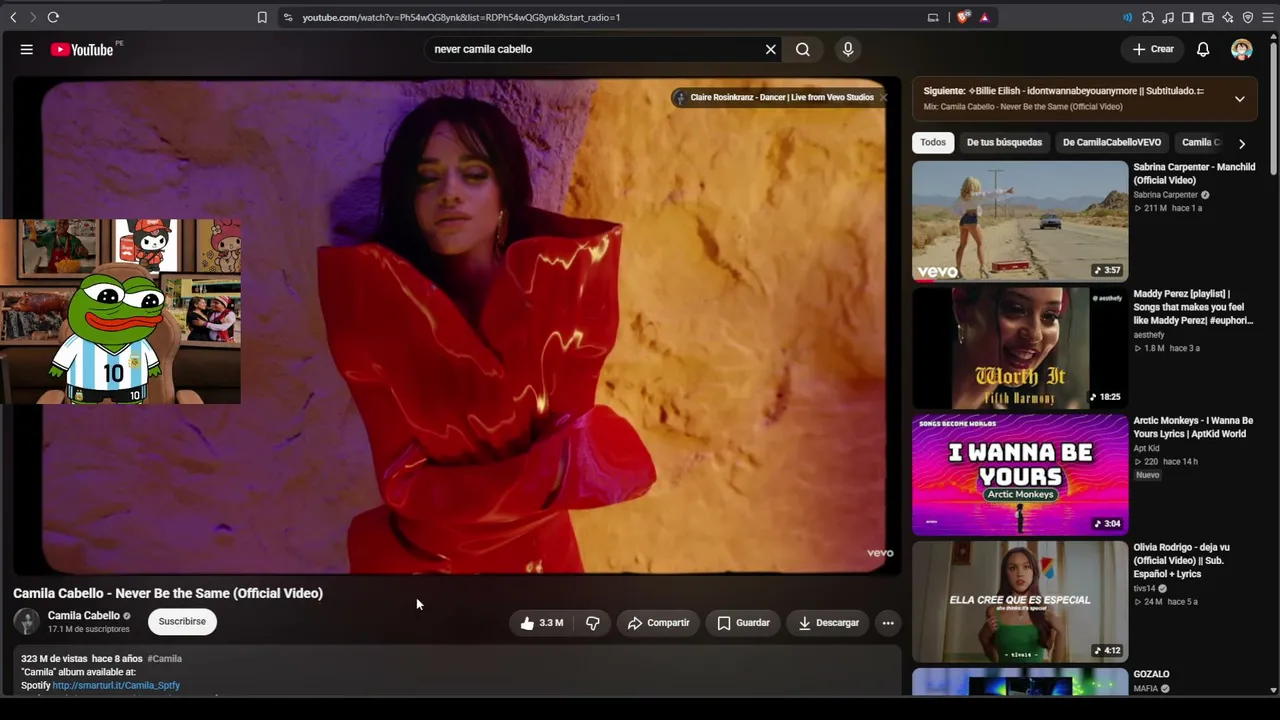Click the Vevo watermark on the video
Image resolution: width=1280 pixels, height=720 pixels.
pos(880,553)
